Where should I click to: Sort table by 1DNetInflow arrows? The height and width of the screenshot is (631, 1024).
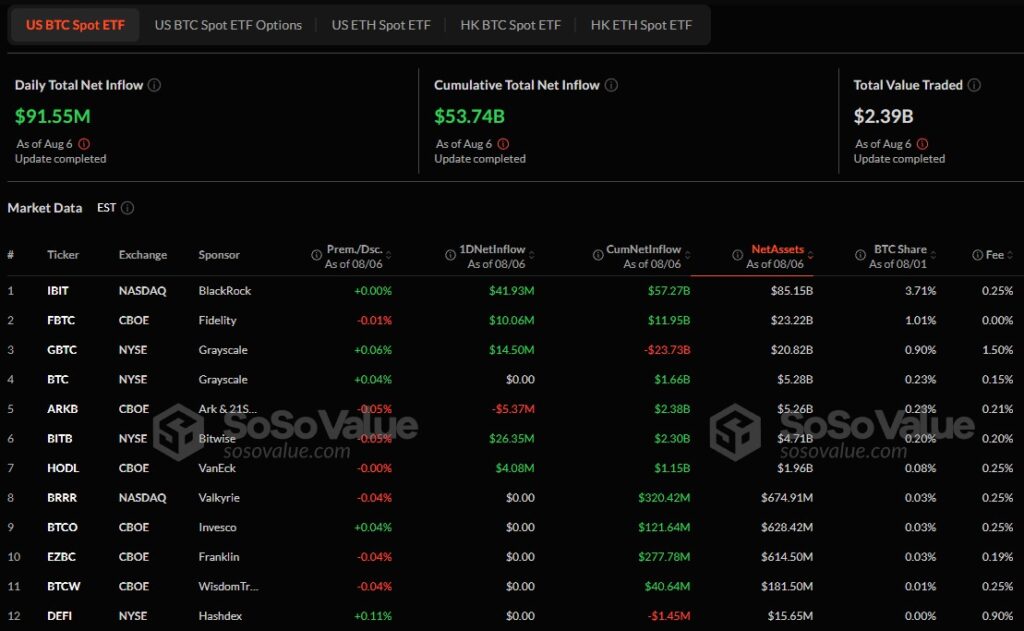point(532,255)
